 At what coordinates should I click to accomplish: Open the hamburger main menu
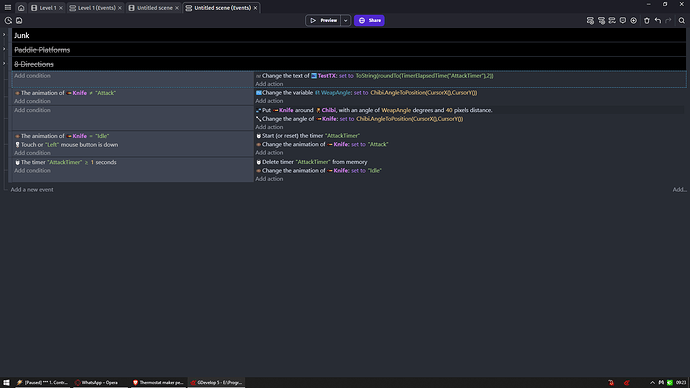coord(8,7)
